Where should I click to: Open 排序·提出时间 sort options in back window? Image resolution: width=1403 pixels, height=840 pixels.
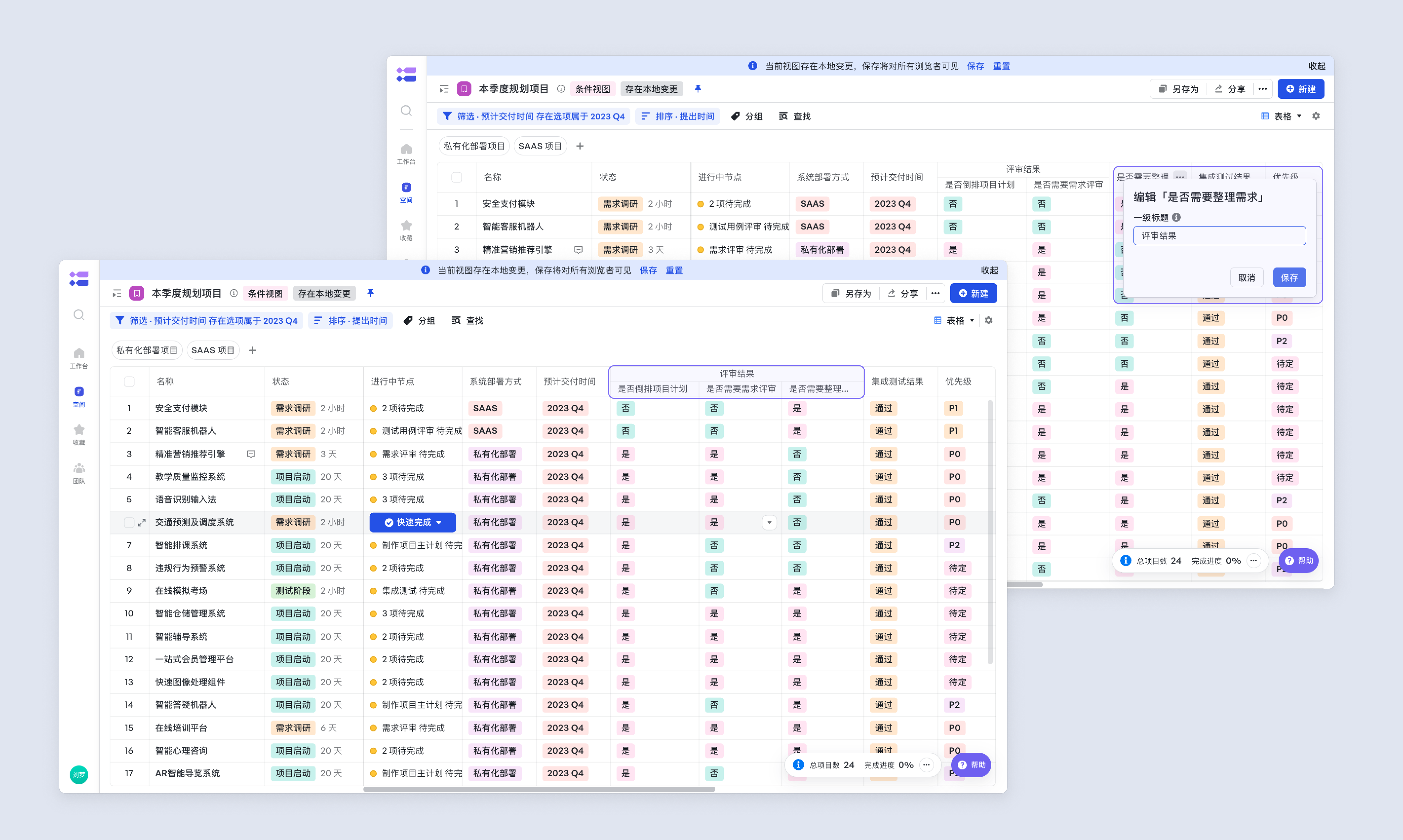[678, 116]
